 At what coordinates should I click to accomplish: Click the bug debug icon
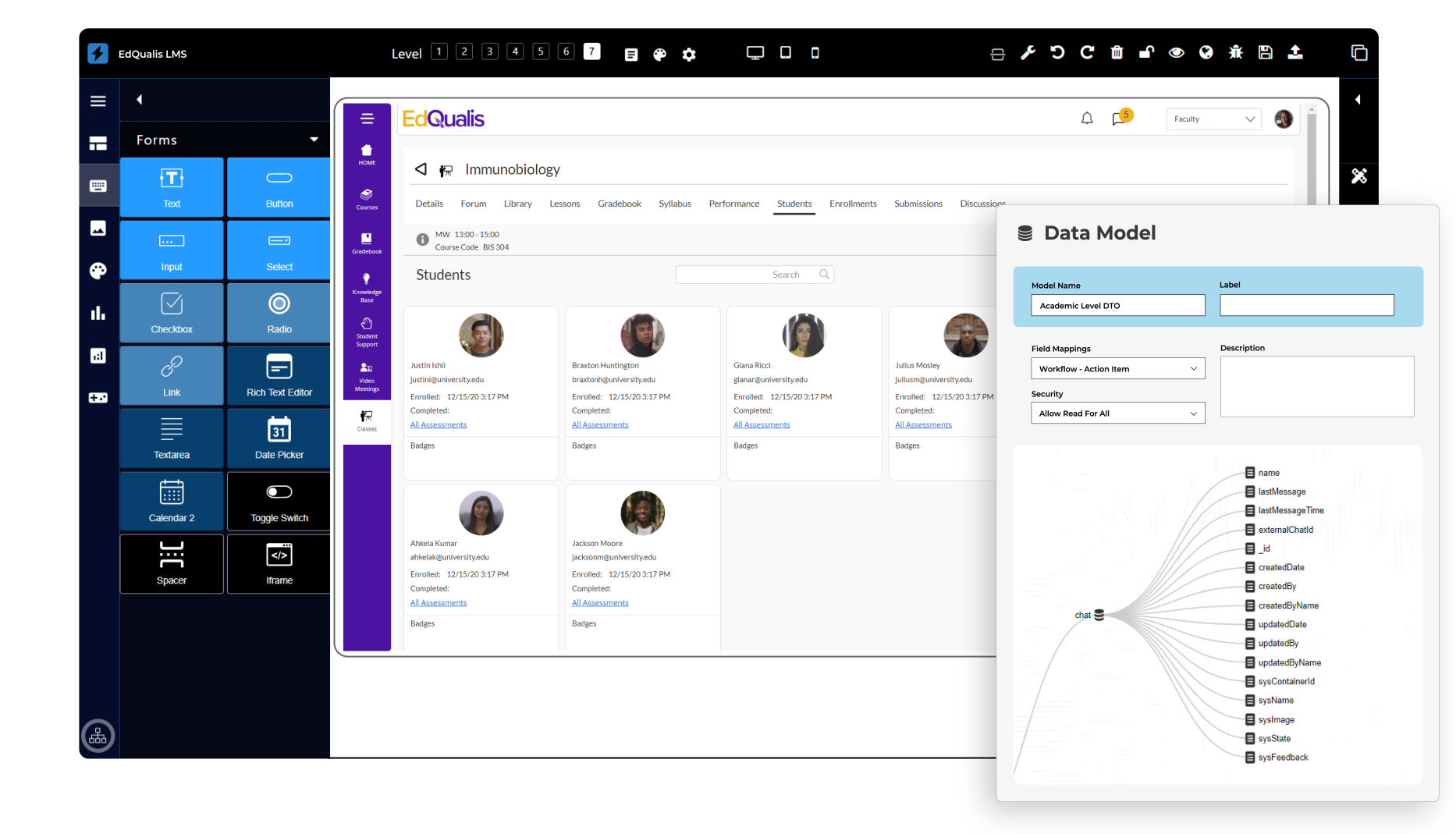pyautogui.click(x=1236, y=52)
